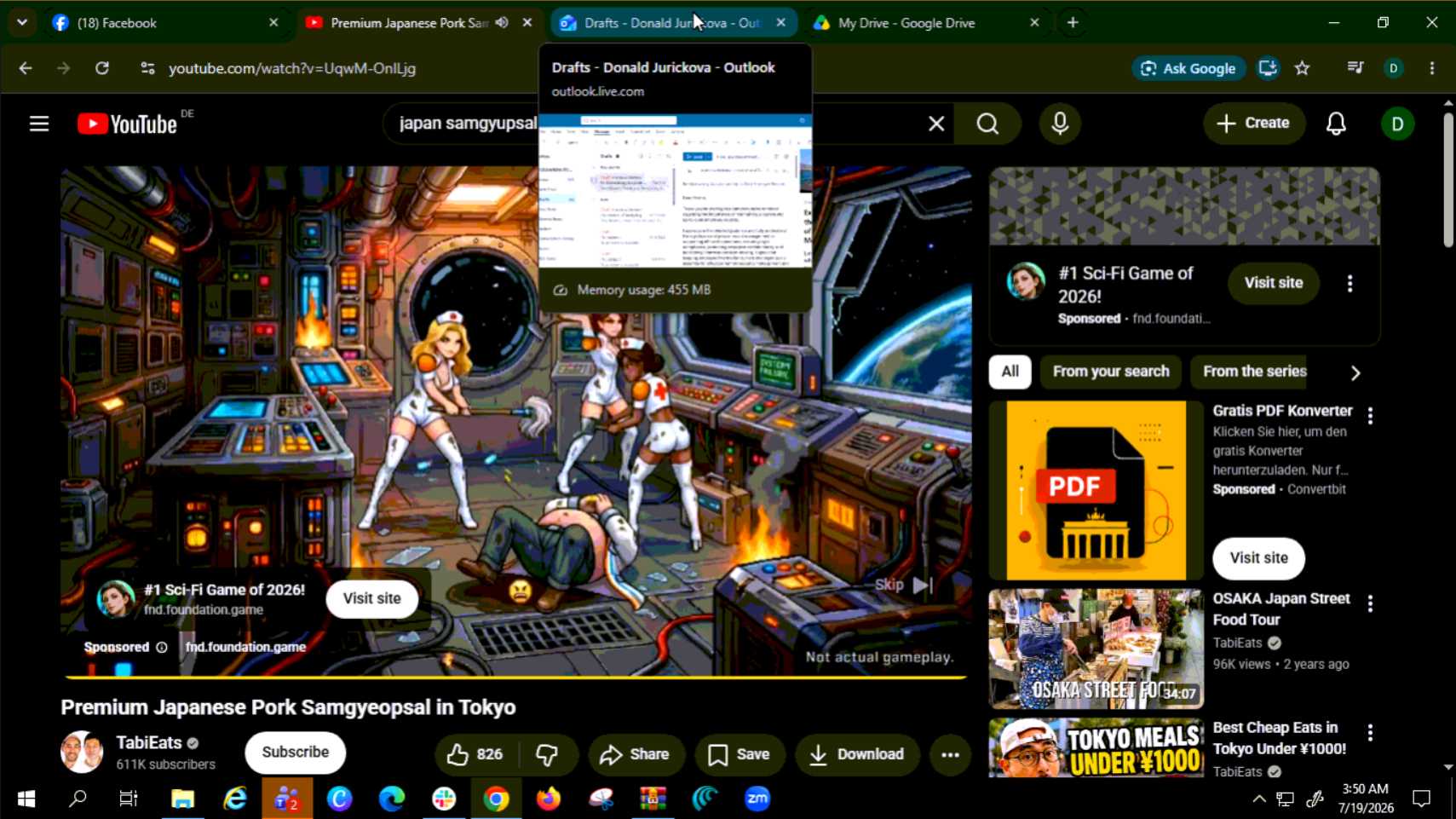Open the Windows notification center
The height and width of the screenshot is (819, 1456).
(x=1421, y=799)
